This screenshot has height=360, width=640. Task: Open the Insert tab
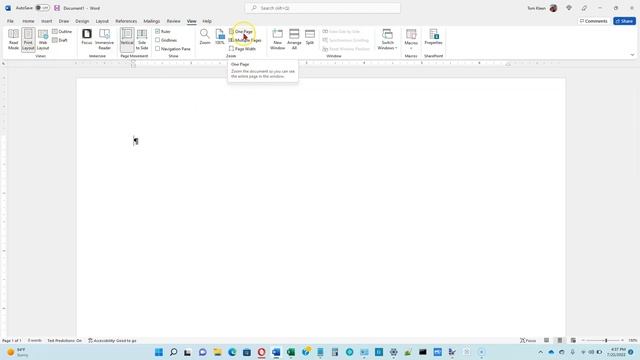pos(47,21)
